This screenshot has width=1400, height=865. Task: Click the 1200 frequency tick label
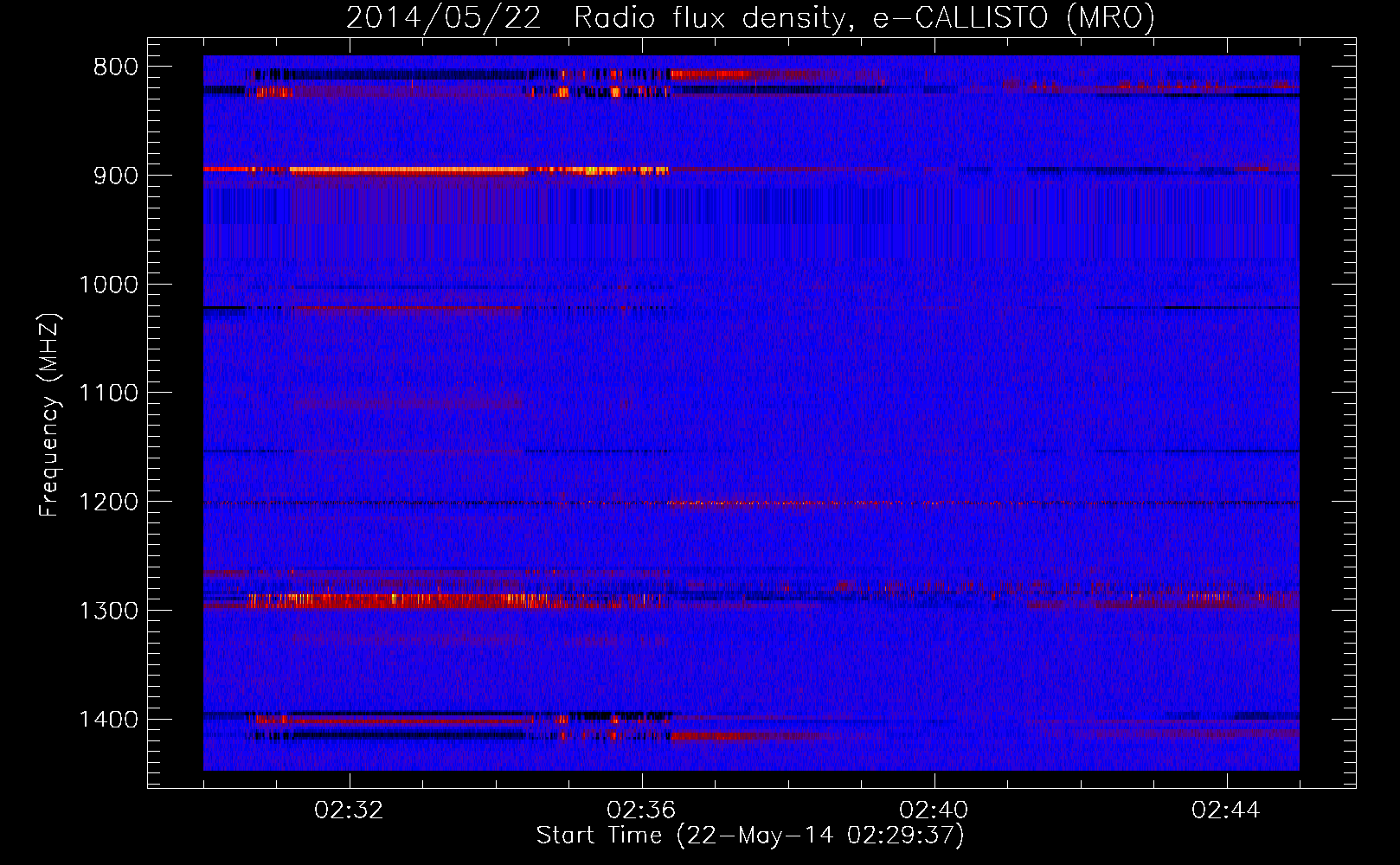click(x=108, y=503)
